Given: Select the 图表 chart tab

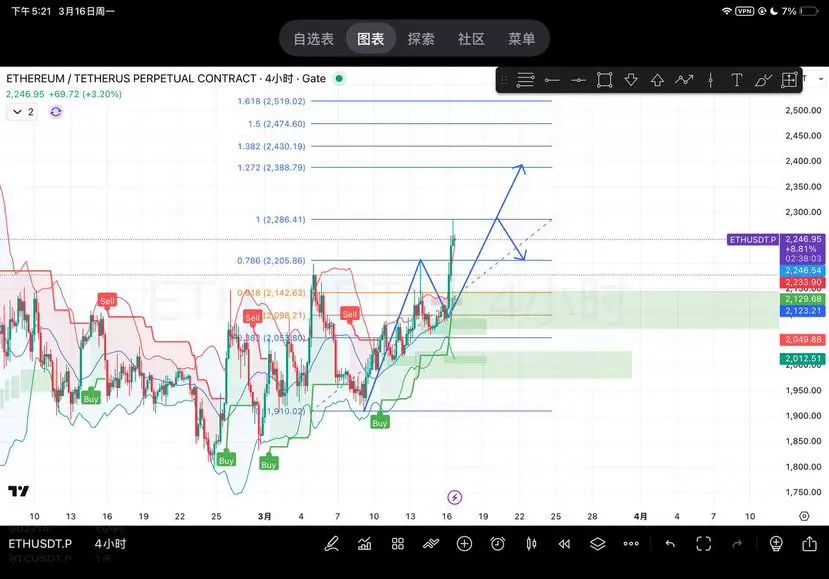Looking at the screenshot, I should [371, 39].
